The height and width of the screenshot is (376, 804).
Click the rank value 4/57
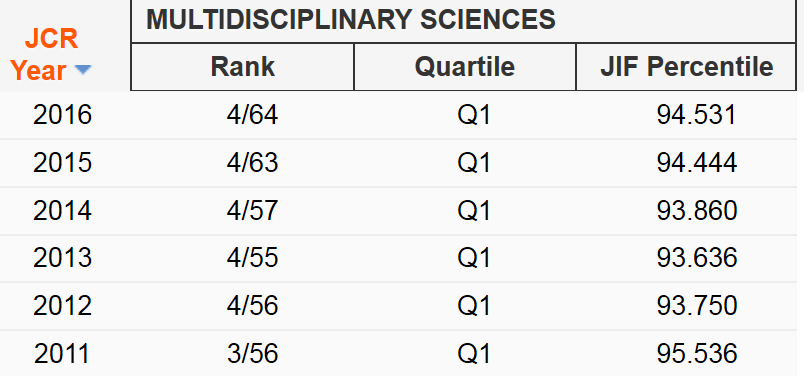[x=252, y=210]
